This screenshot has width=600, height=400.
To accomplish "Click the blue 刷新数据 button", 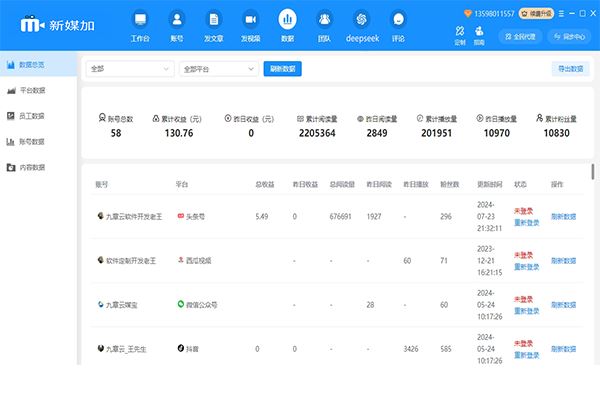I will coord(283,69).
